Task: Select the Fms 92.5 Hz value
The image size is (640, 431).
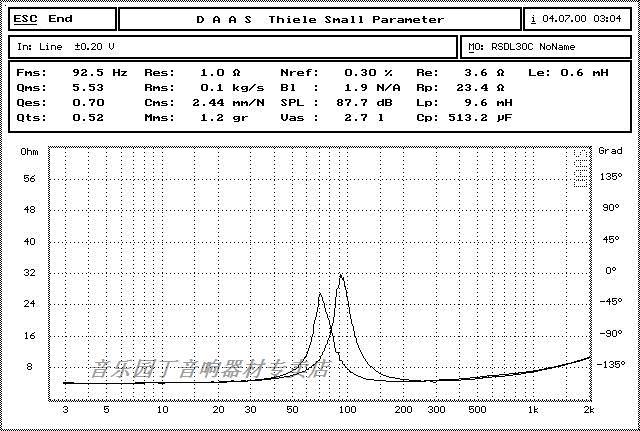Action: point(99,73)
